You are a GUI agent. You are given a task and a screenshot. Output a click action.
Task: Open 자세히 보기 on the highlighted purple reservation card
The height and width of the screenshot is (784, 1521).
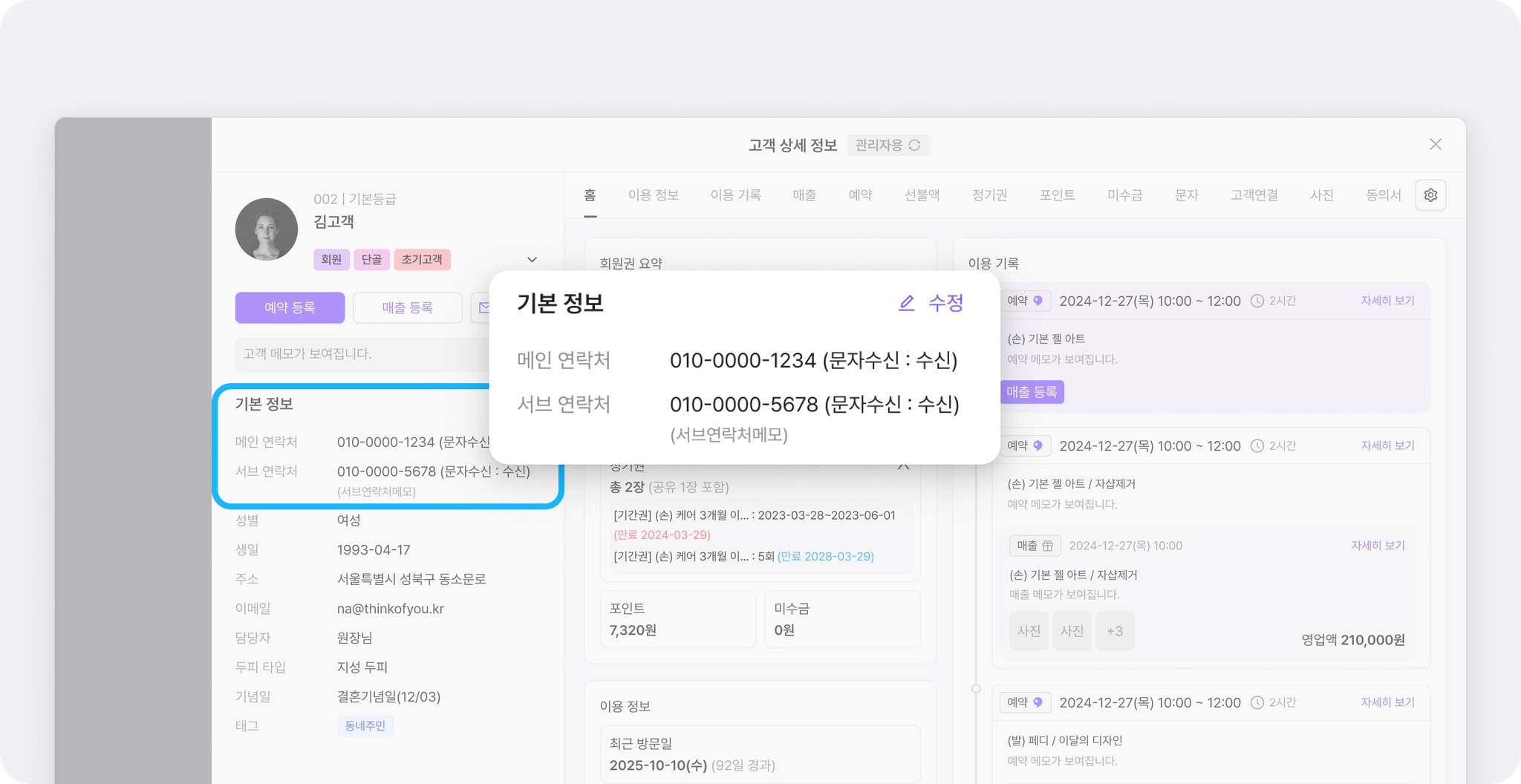pos(1387,301)
